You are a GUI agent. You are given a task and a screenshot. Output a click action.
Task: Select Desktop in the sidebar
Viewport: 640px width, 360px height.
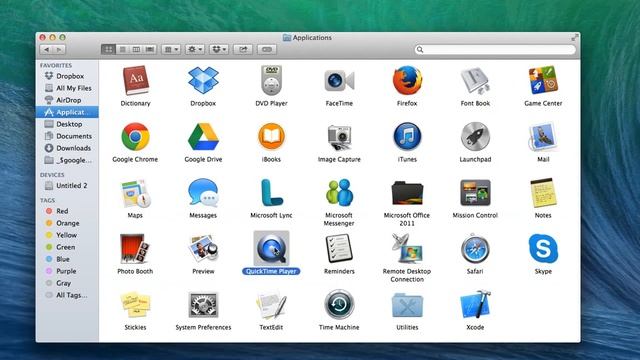coord(67,124)
